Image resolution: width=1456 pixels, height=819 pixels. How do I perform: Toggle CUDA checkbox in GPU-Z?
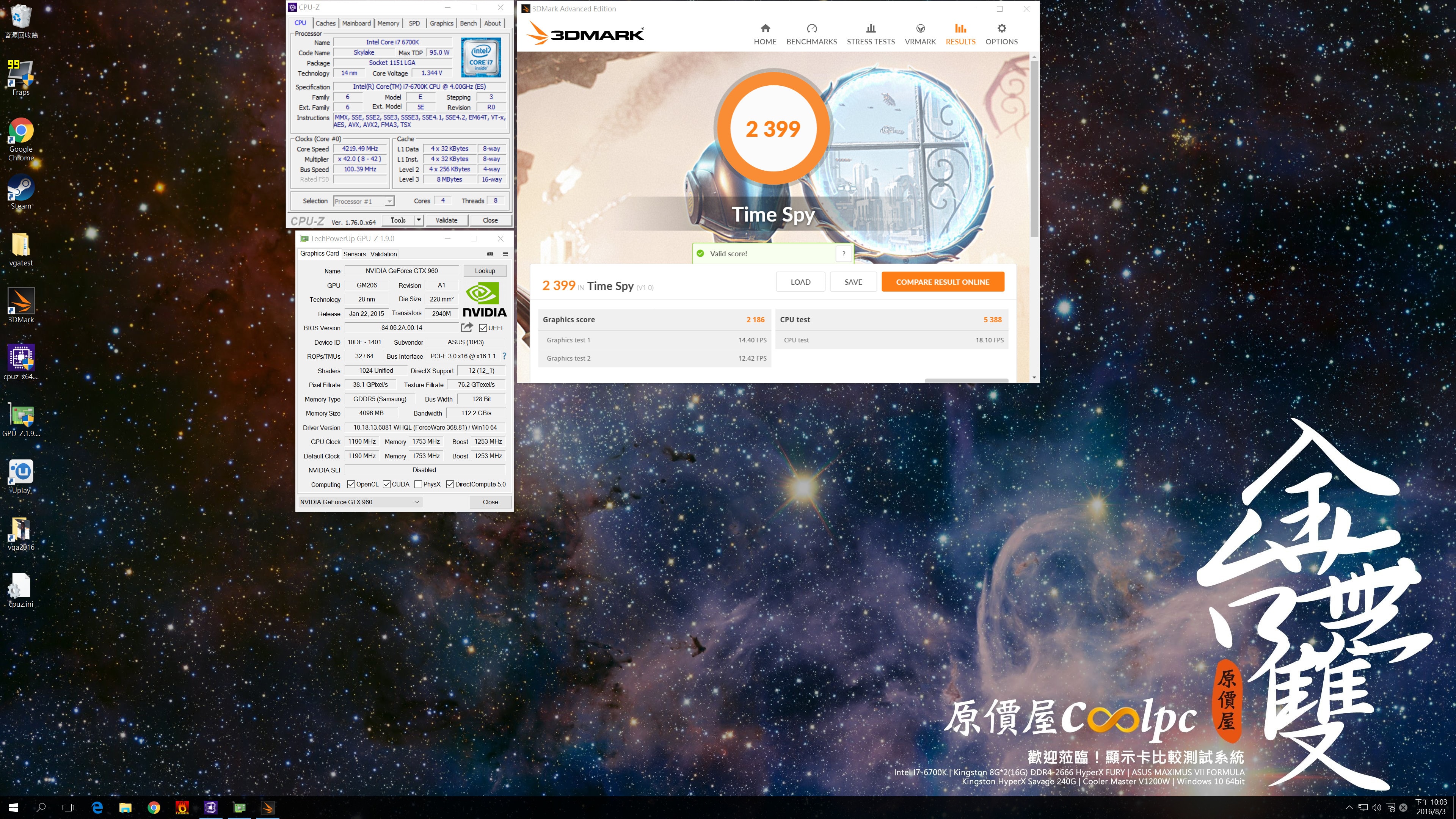[387, 485]
